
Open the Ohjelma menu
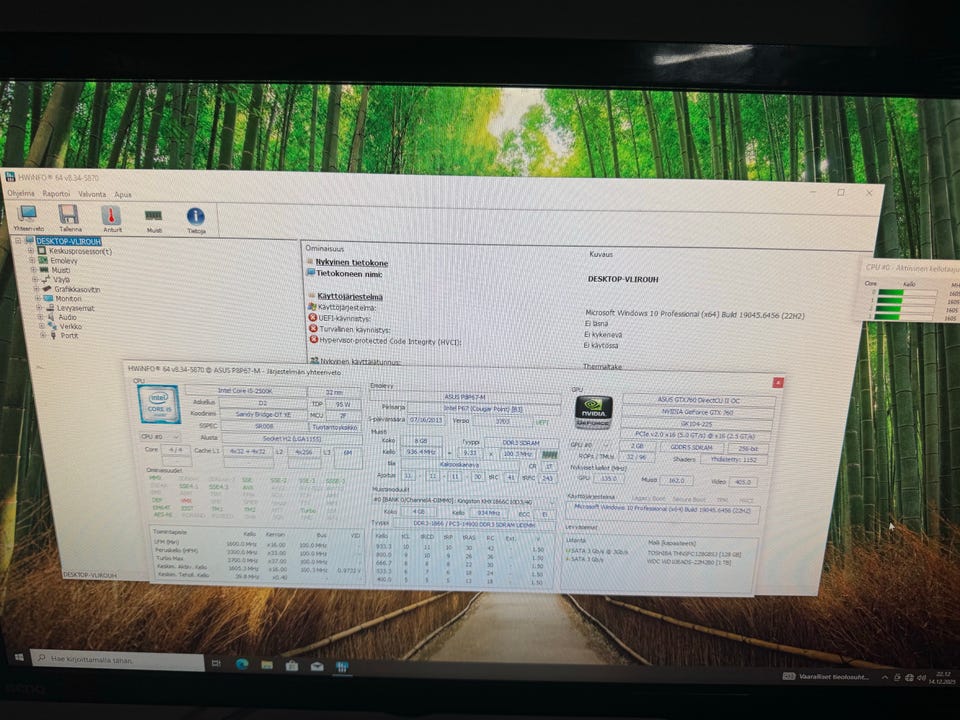(x=20, y=193)
